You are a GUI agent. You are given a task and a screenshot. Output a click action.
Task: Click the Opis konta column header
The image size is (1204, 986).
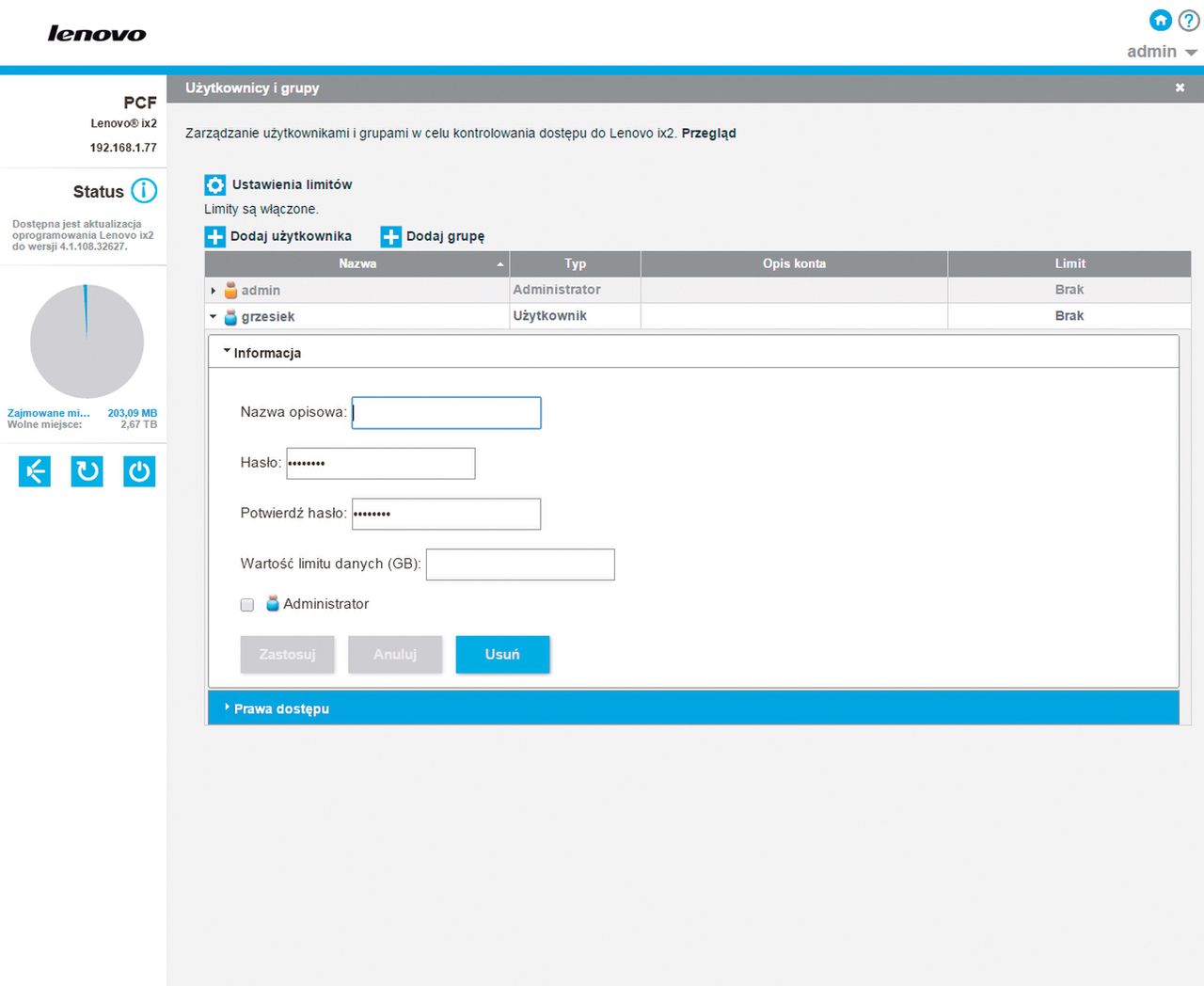[794, 263]
